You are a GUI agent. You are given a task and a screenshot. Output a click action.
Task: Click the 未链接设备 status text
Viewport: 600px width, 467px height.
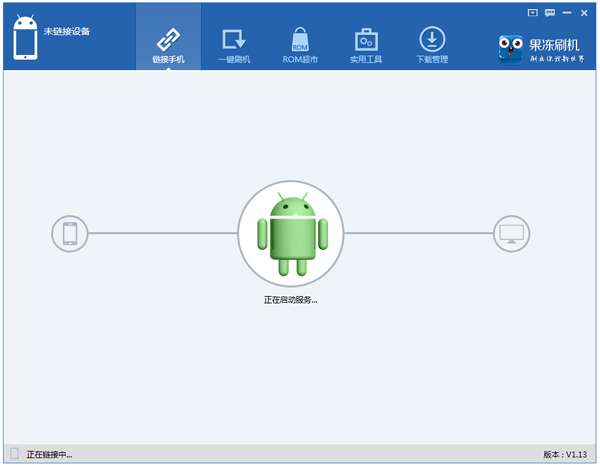point(67,31)
